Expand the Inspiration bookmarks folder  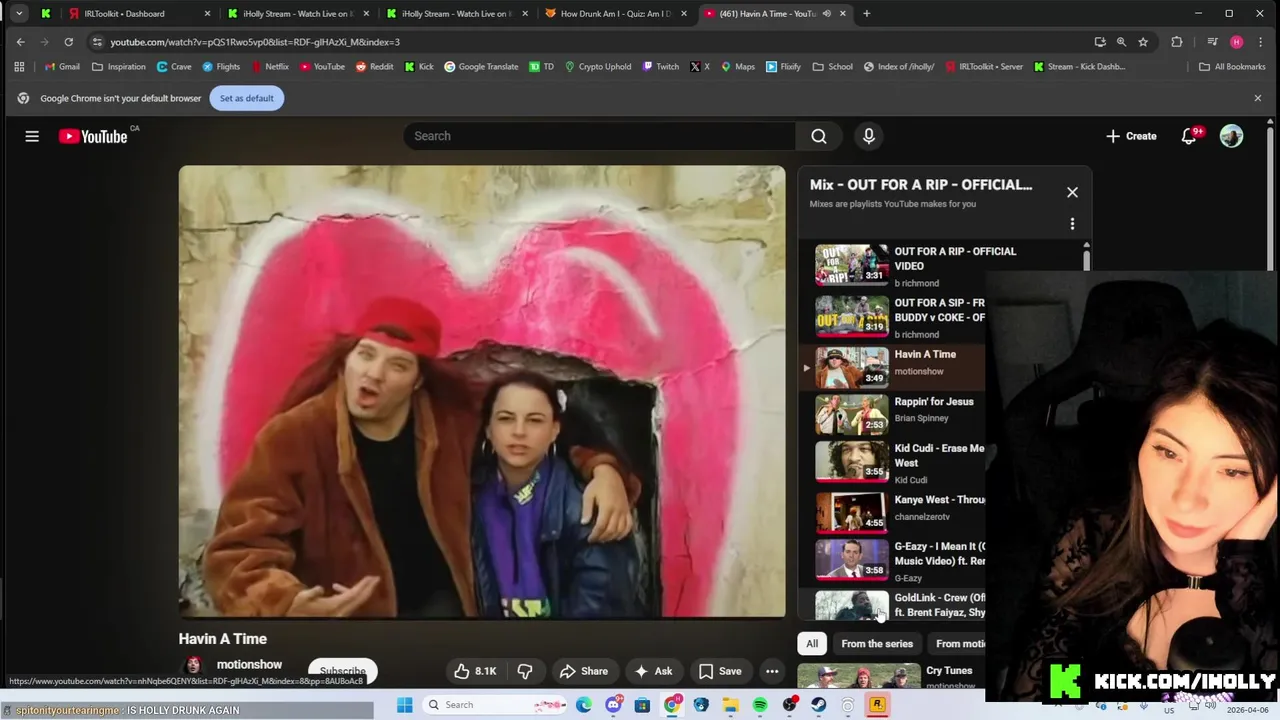coord(118,67)
